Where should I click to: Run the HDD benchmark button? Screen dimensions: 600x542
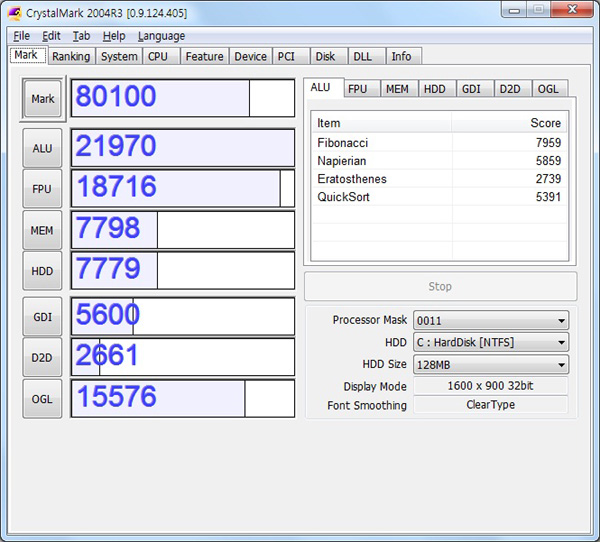pyautogui.click(x=42, y=271)
